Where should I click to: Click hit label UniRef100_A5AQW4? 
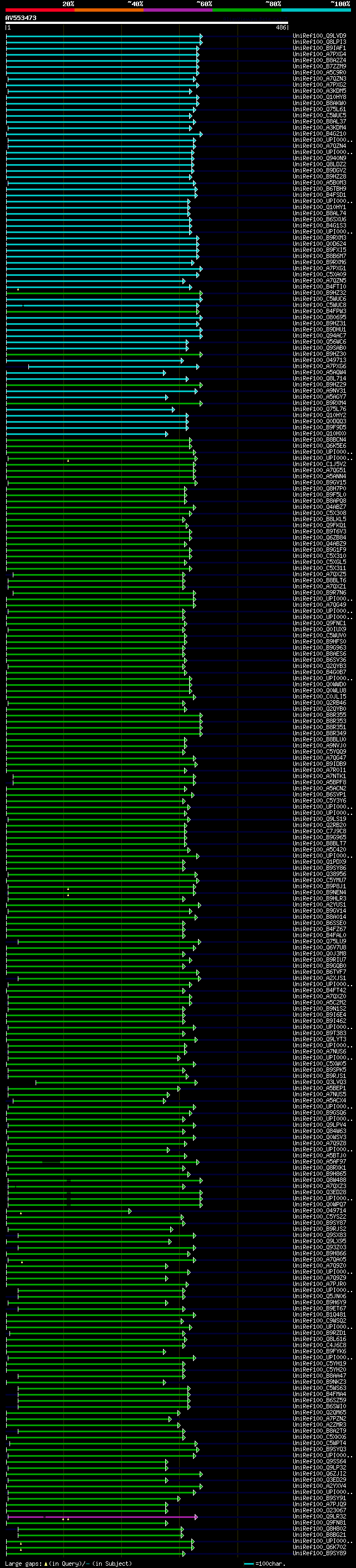[319, 372]
